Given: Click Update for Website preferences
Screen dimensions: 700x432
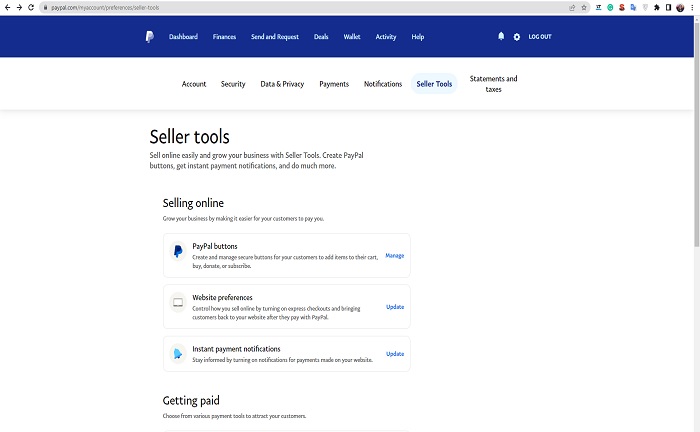Looking at the screenshot, I should 395,307.
